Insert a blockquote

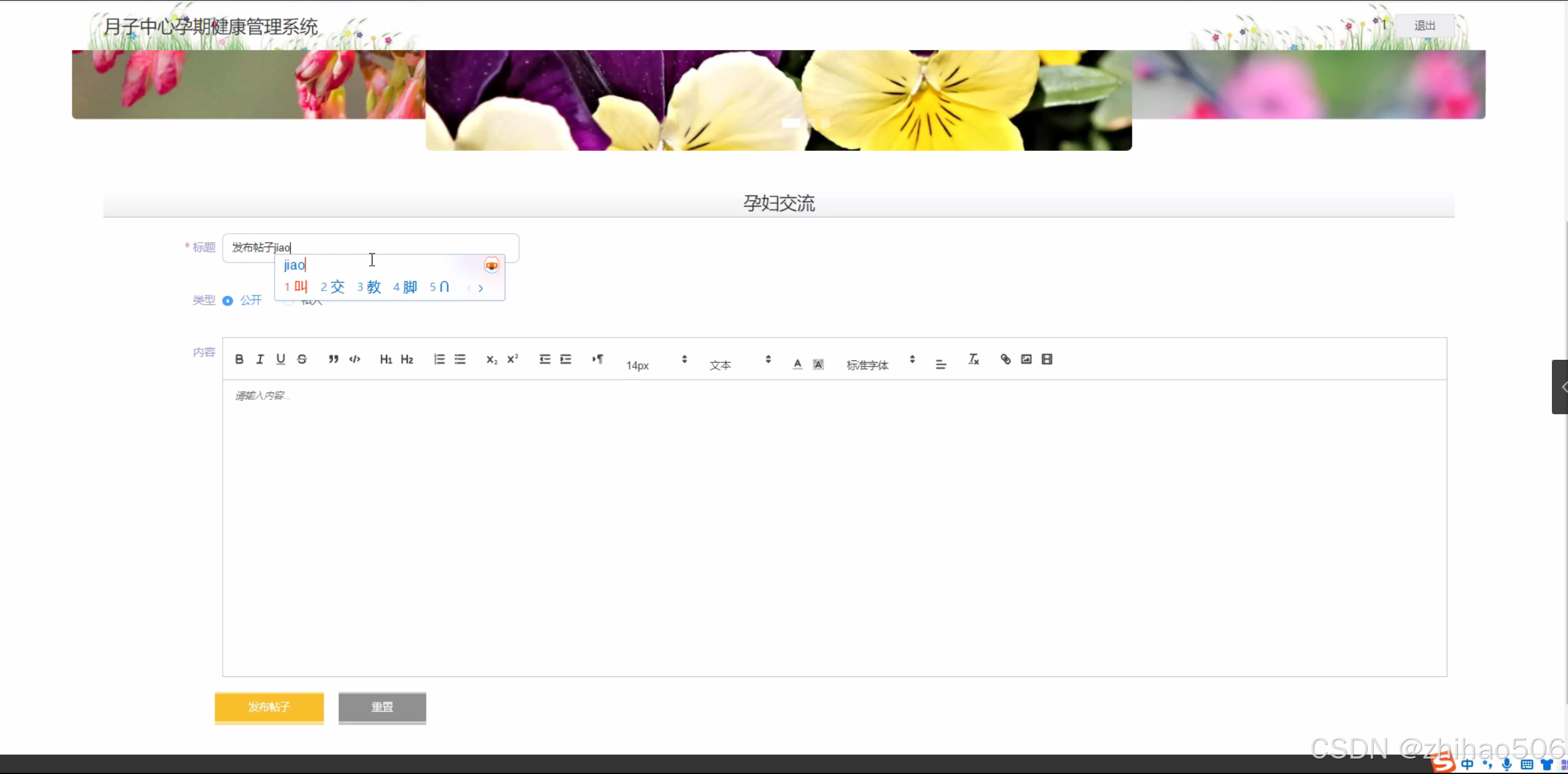333,359
